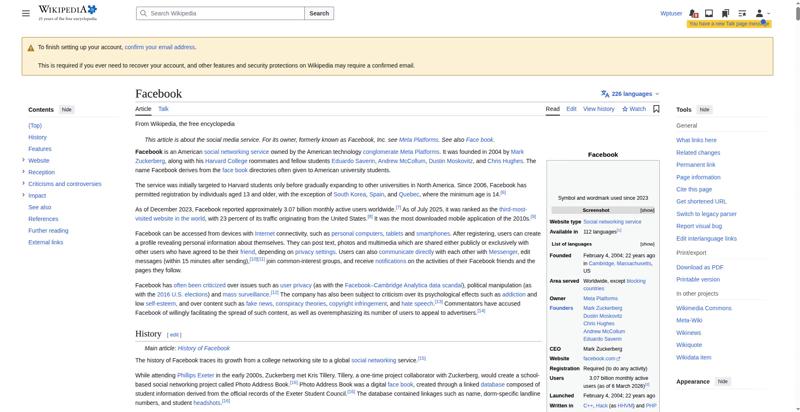Click the new Talk page message notification
800x412 pixels.
click(x=729, y=24)
